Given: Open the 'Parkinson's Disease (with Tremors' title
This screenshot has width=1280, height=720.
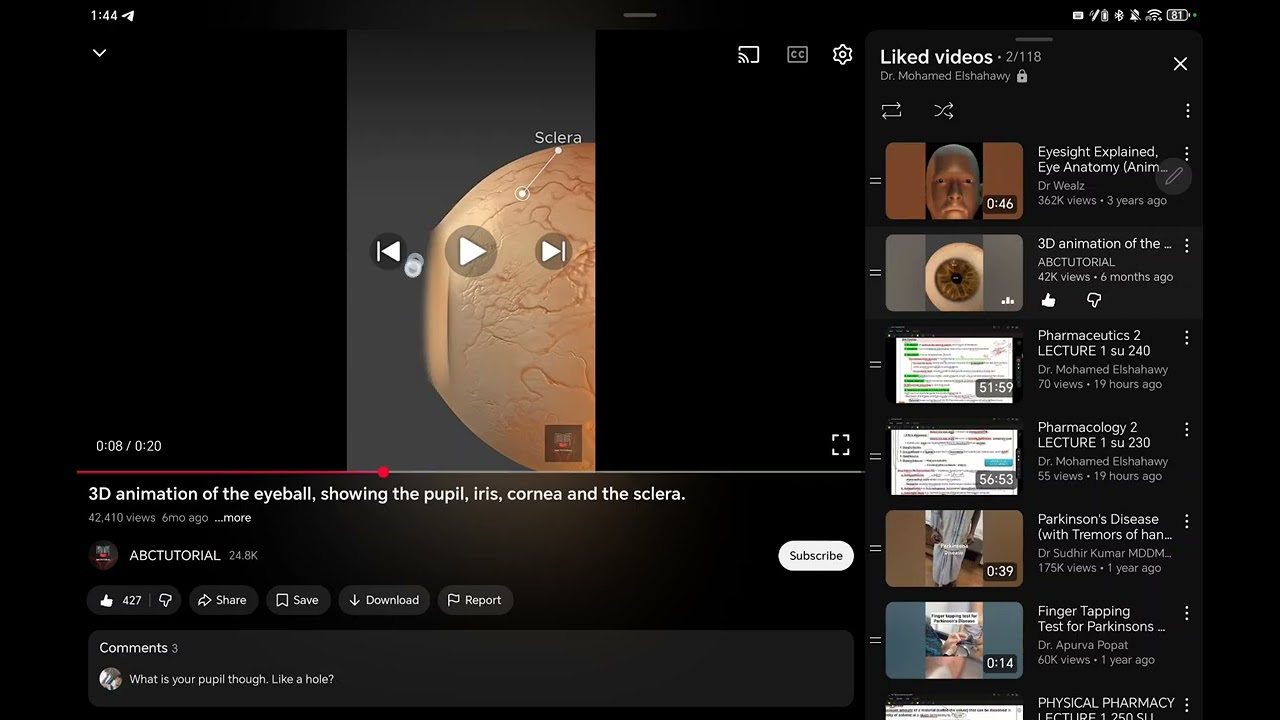Looking at the screenshot, I should tap(1104, 527).
